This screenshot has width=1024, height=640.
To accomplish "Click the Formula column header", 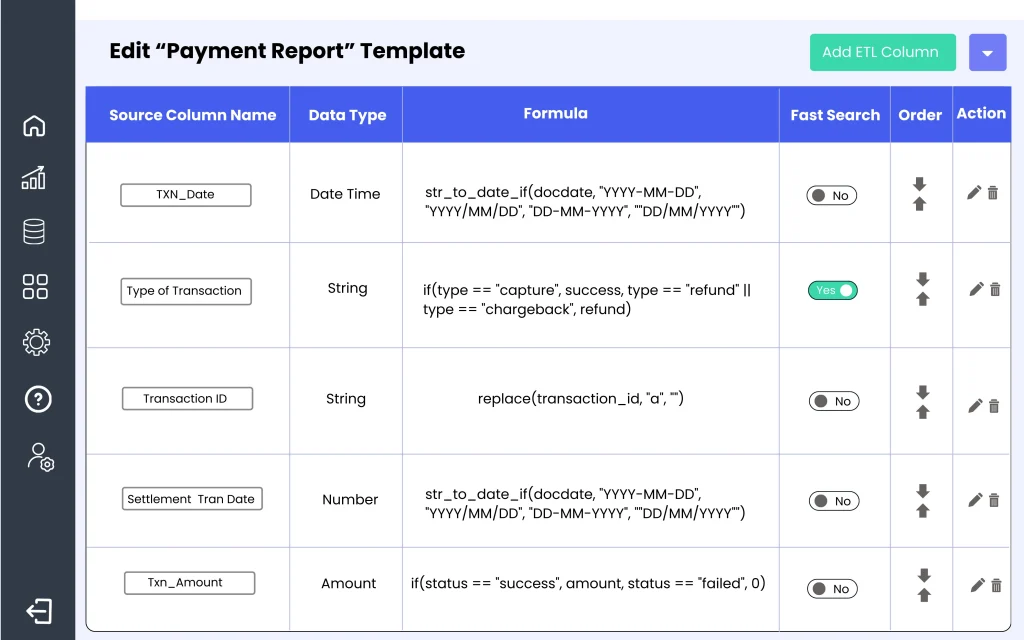I will [555, 114].
